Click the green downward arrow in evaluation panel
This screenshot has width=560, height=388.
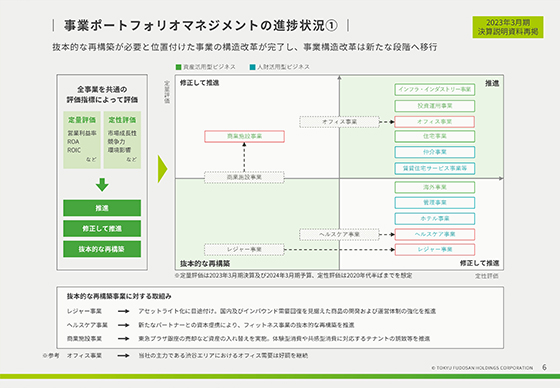[x=102, y=185]
